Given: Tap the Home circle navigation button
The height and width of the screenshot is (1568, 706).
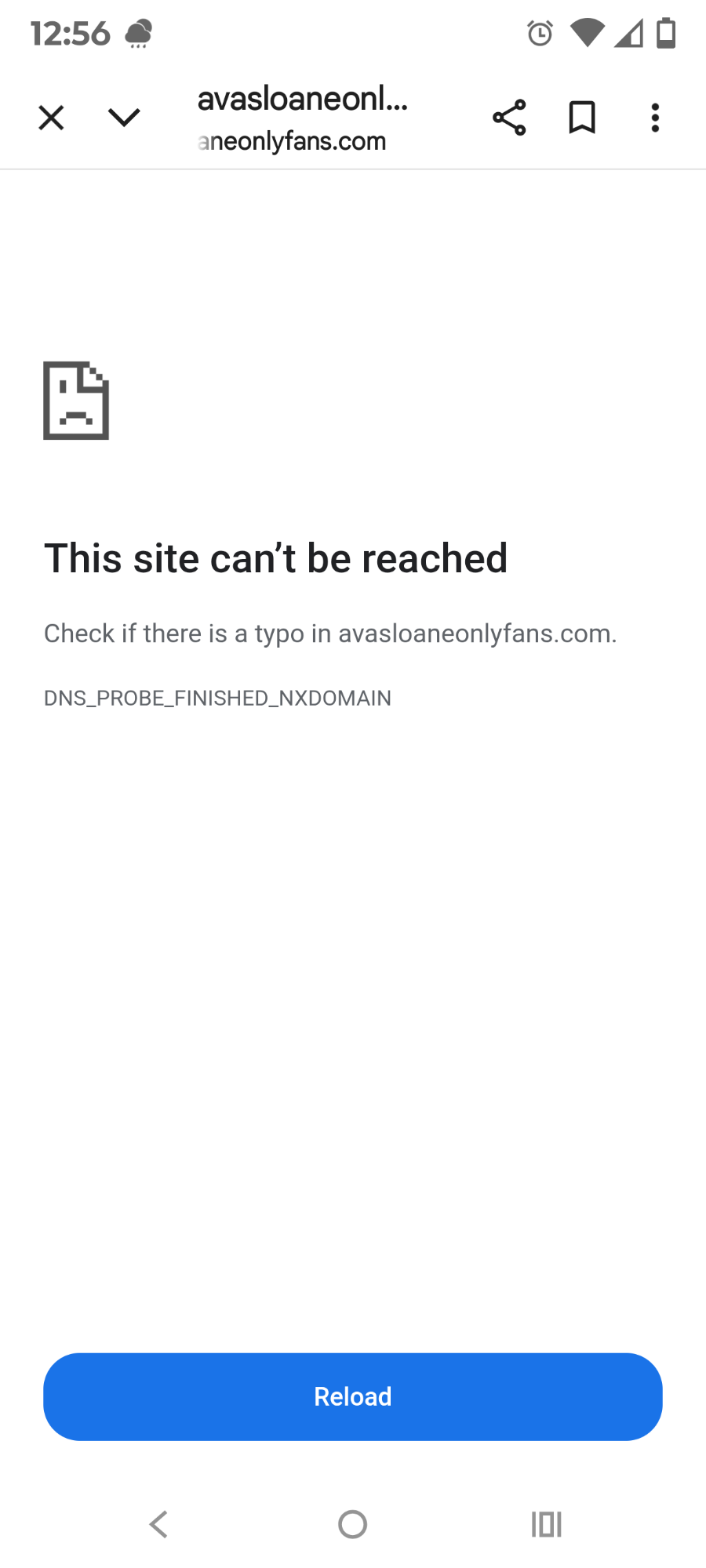Looking at the screenshot, I should [x=353, y=1524].
